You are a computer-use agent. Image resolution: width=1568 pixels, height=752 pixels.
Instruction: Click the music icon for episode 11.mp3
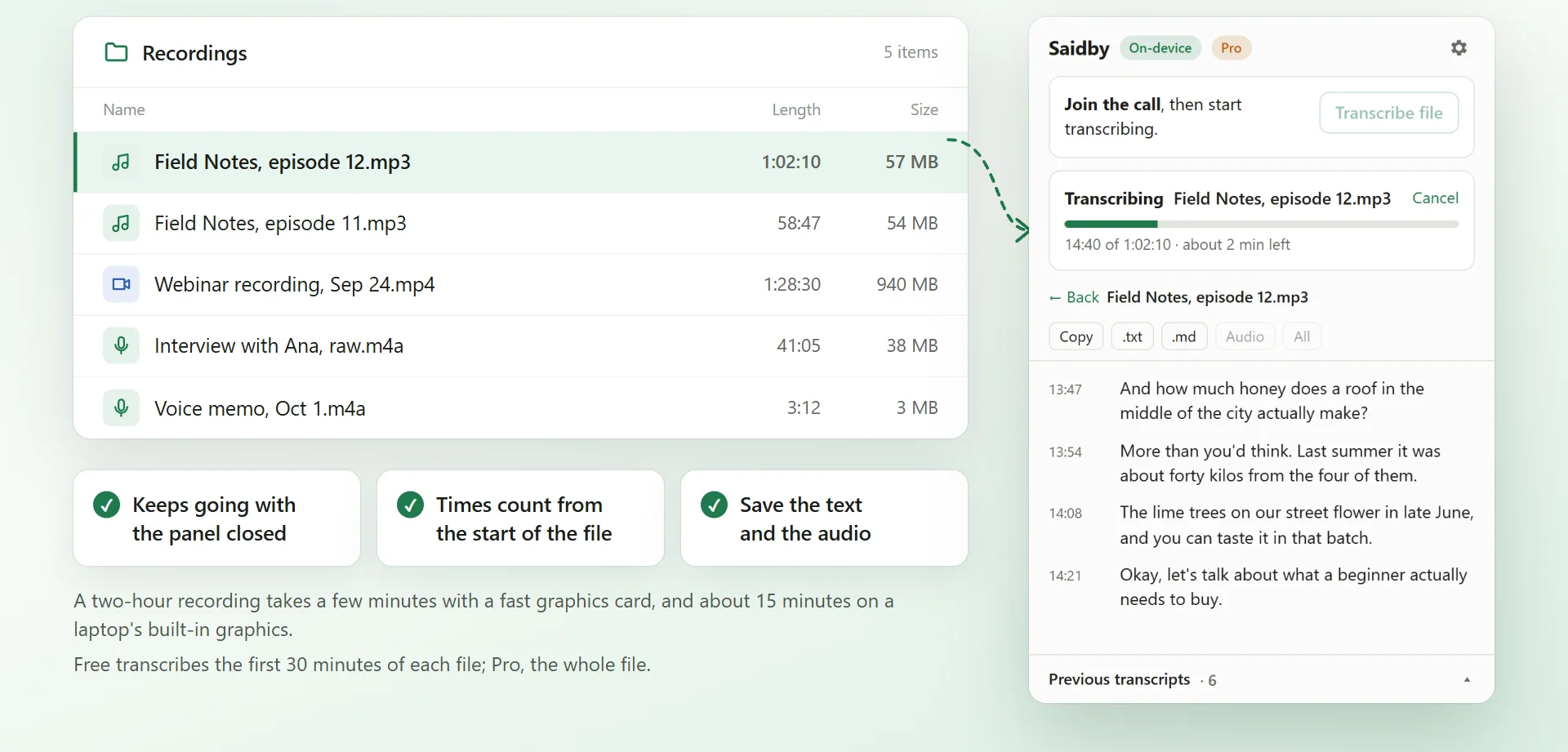tap(121, 223)
